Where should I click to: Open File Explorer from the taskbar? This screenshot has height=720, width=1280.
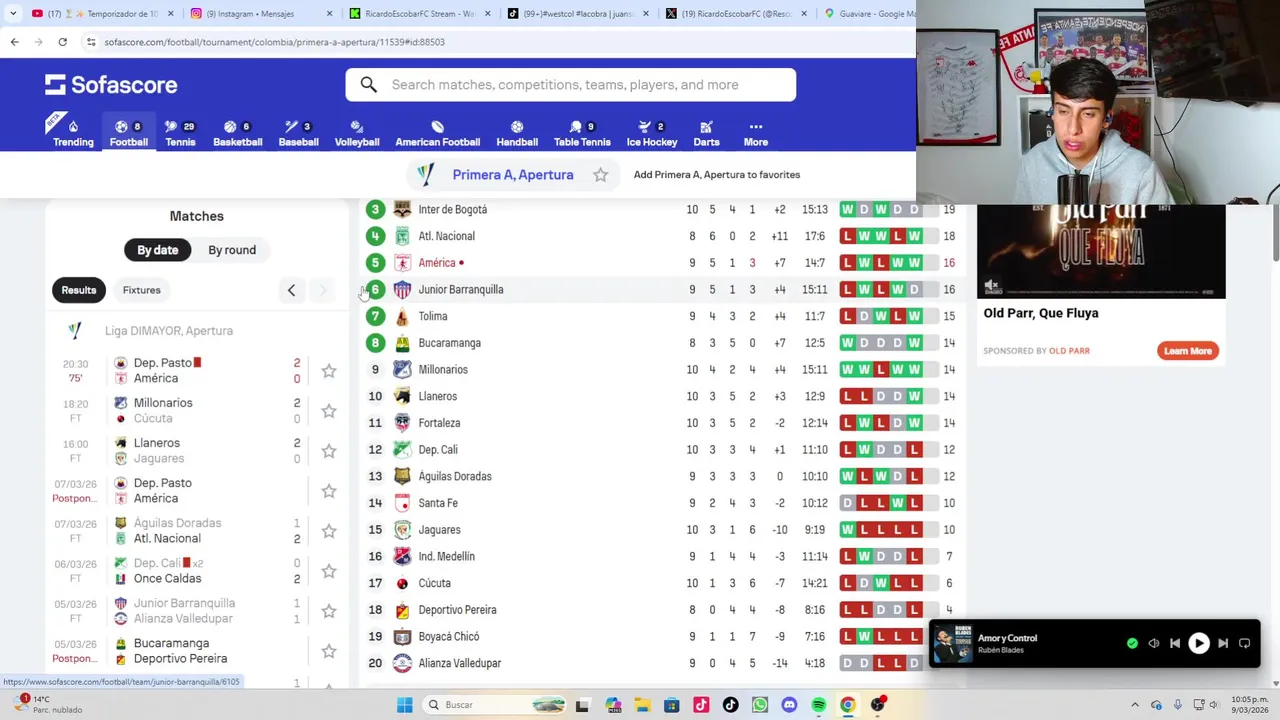(643, 705)
